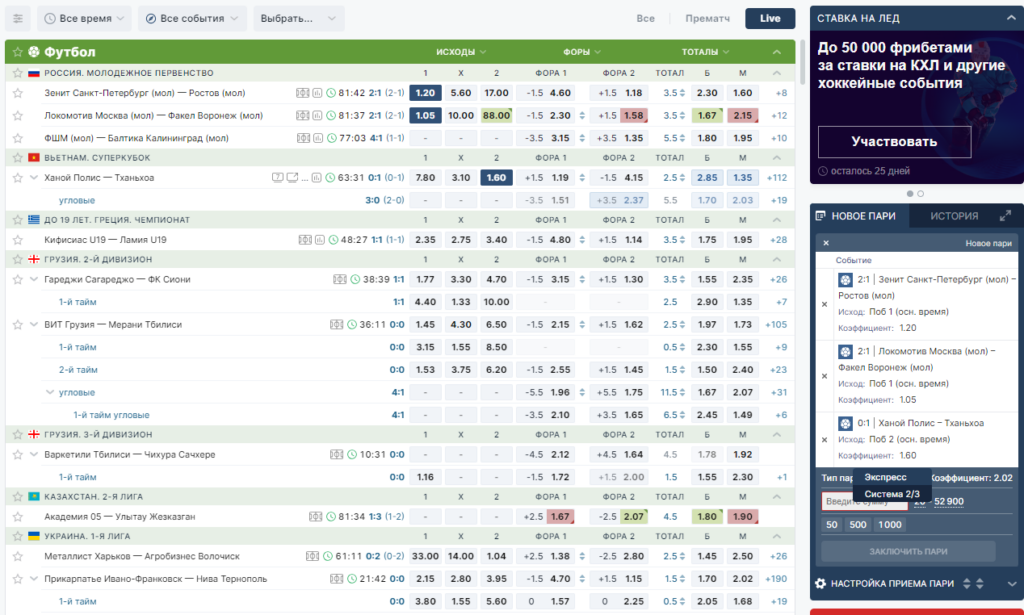Image resolution: width=1024 pixels, height=615 pixels.
Task: Expand the bet slip to fullscreen via arrows icon
Action: click(1005, 215)
